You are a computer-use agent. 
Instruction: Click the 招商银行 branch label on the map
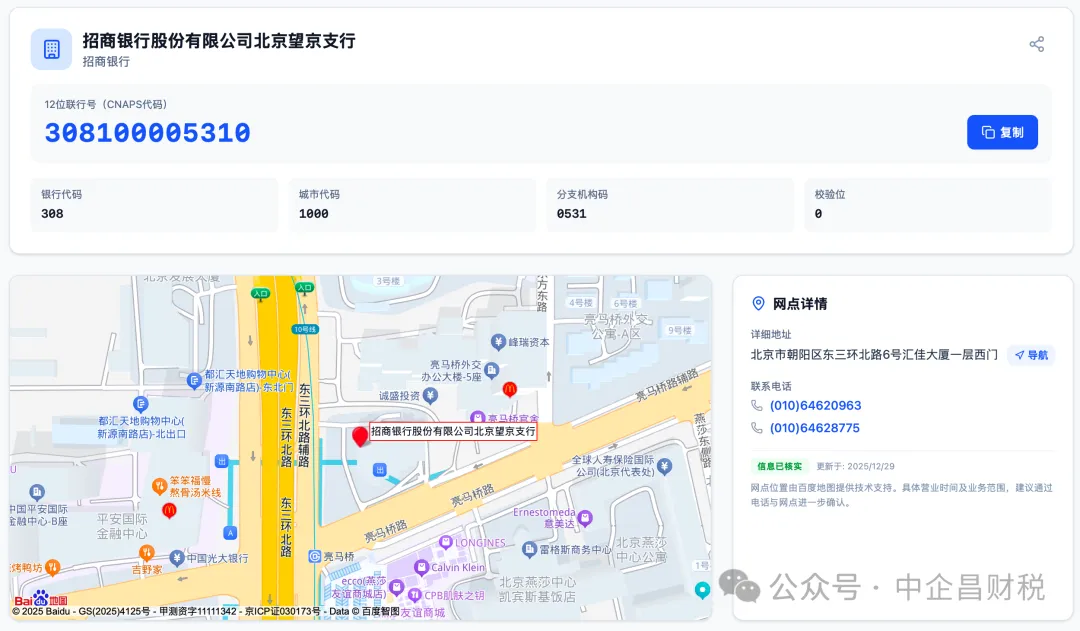pos(453,432)
